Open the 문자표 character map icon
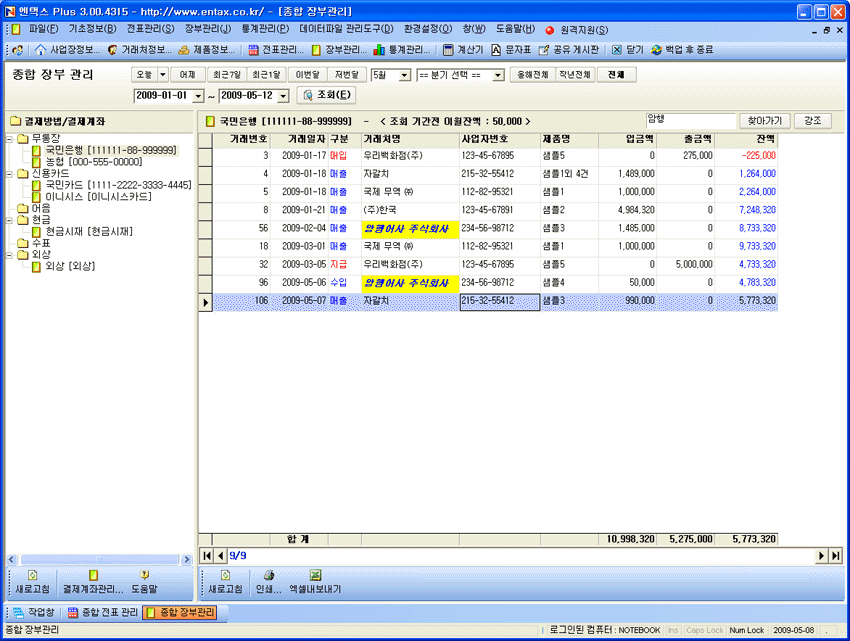The image size is (850, 641). click(x=495, y=50)
